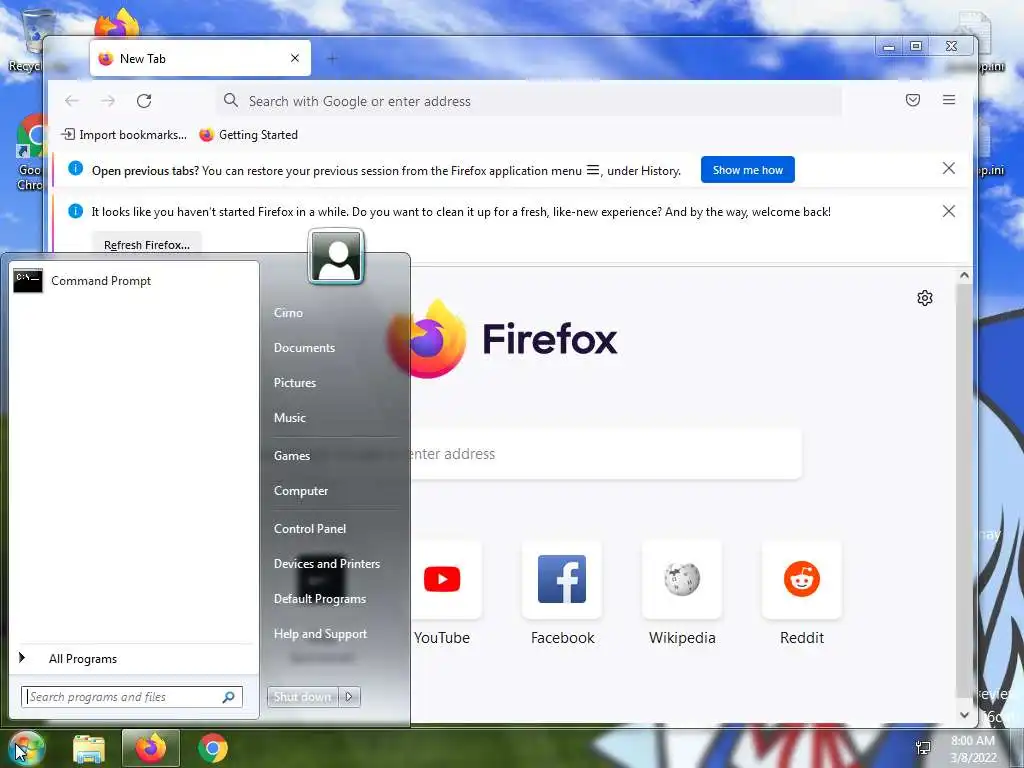Image resolution: width=1024 pixels, height=768 pixels.
Task: Click the user account picture
Action: [336, 256]
